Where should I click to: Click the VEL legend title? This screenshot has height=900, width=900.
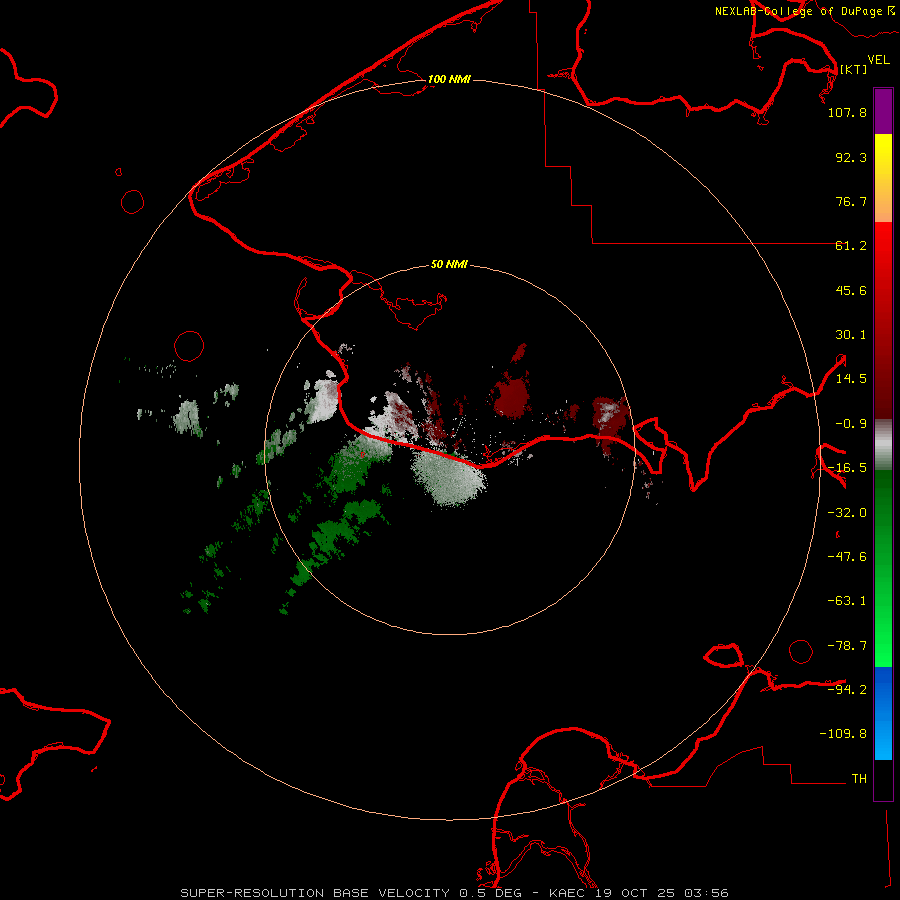(x=878, y=60)
